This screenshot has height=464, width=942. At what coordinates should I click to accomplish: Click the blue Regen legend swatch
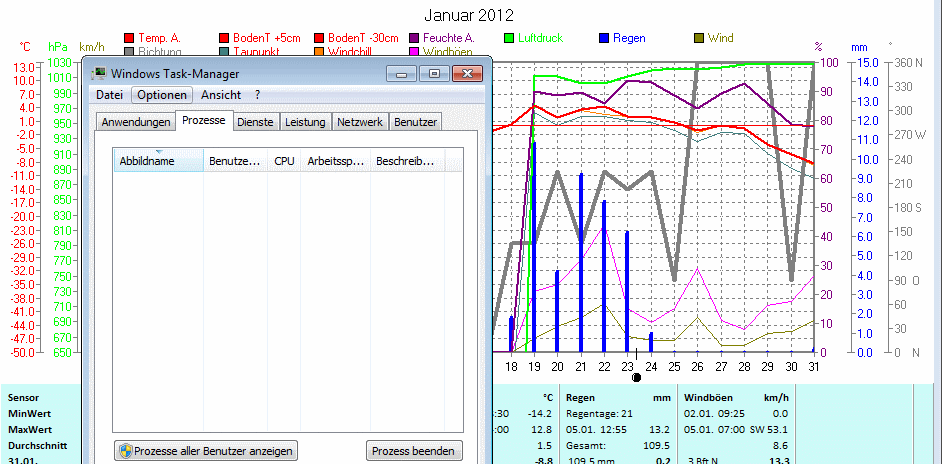(x=604, y=38)
